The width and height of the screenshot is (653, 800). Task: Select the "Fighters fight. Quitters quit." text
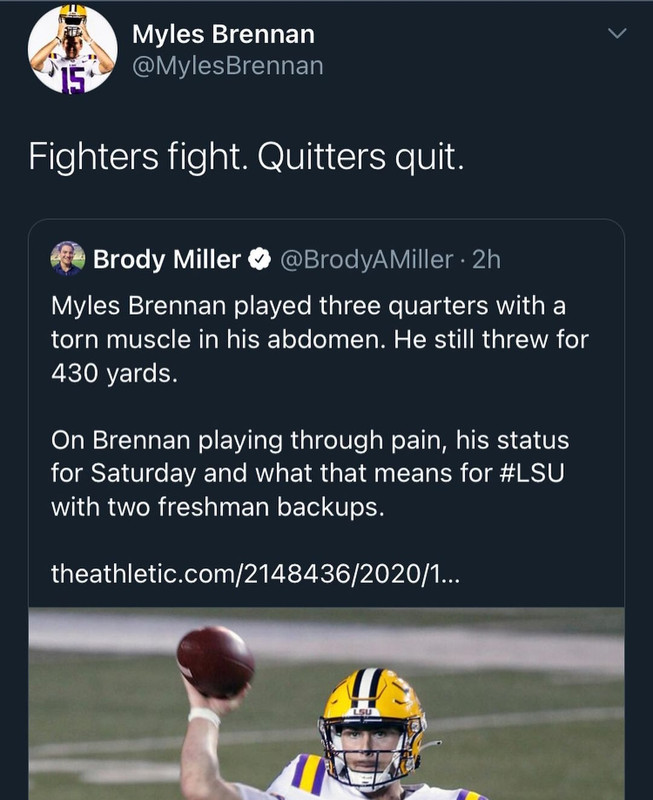(x=245, y=157)
